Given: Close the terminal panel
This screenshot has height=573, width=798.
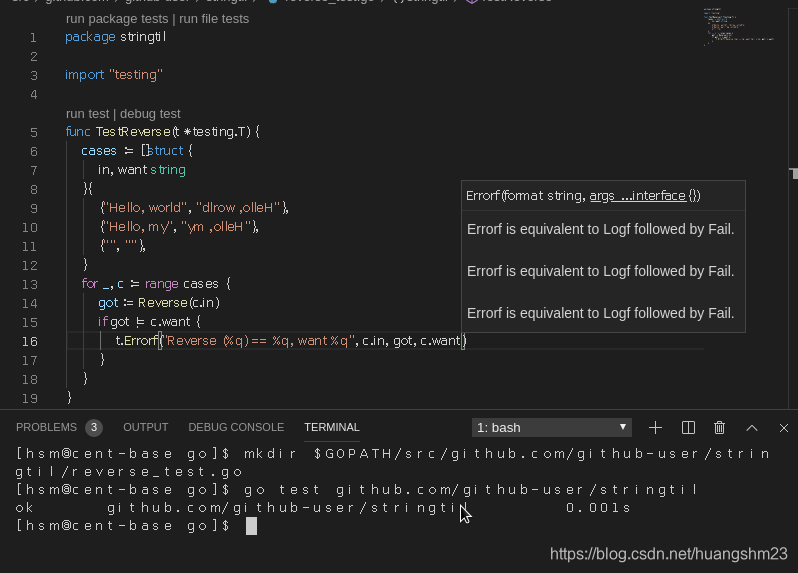Looking at the screenshot, I should (x=784, y=428).
